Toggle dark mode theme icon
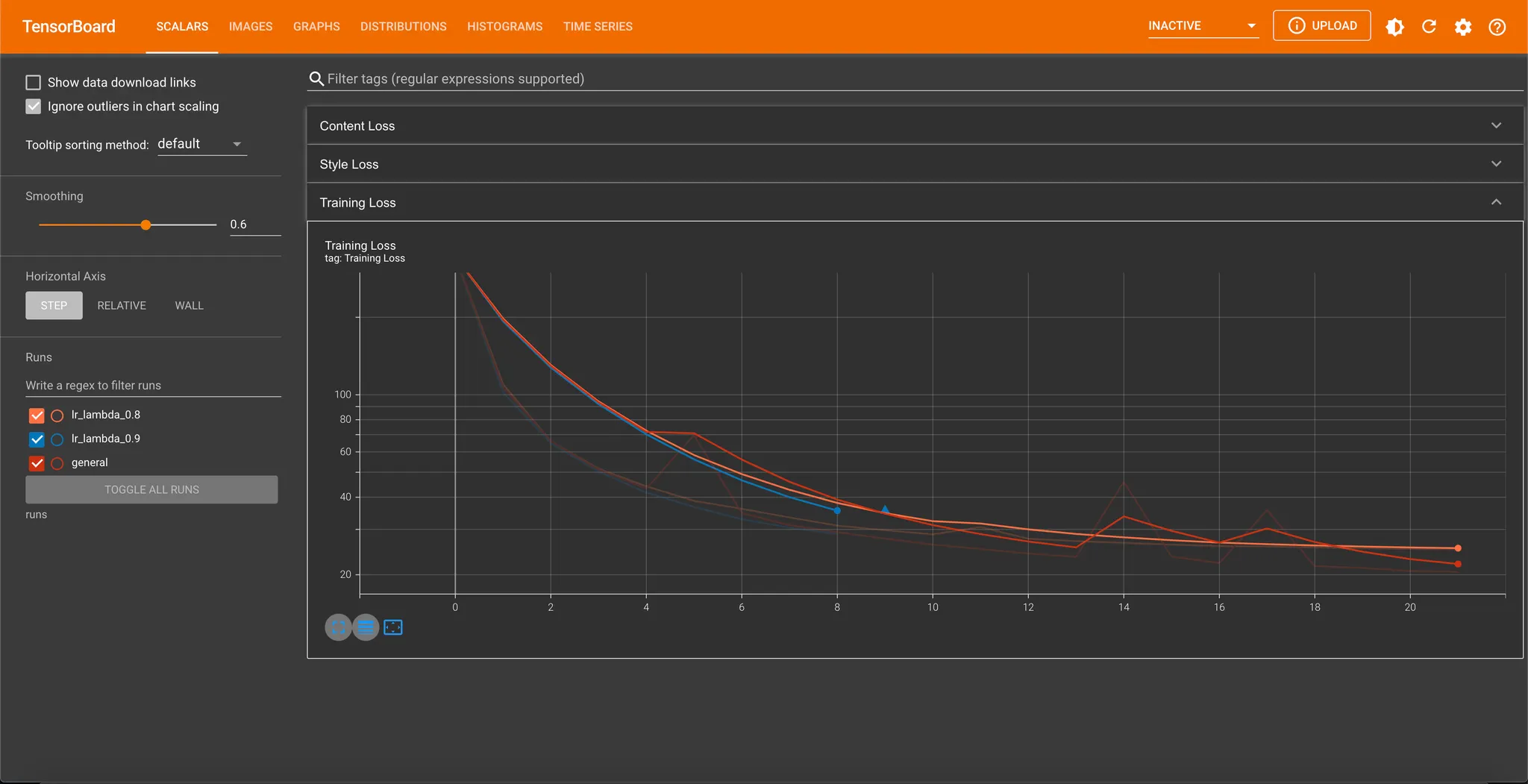1528x784 pixels. tap(1394, 27)
